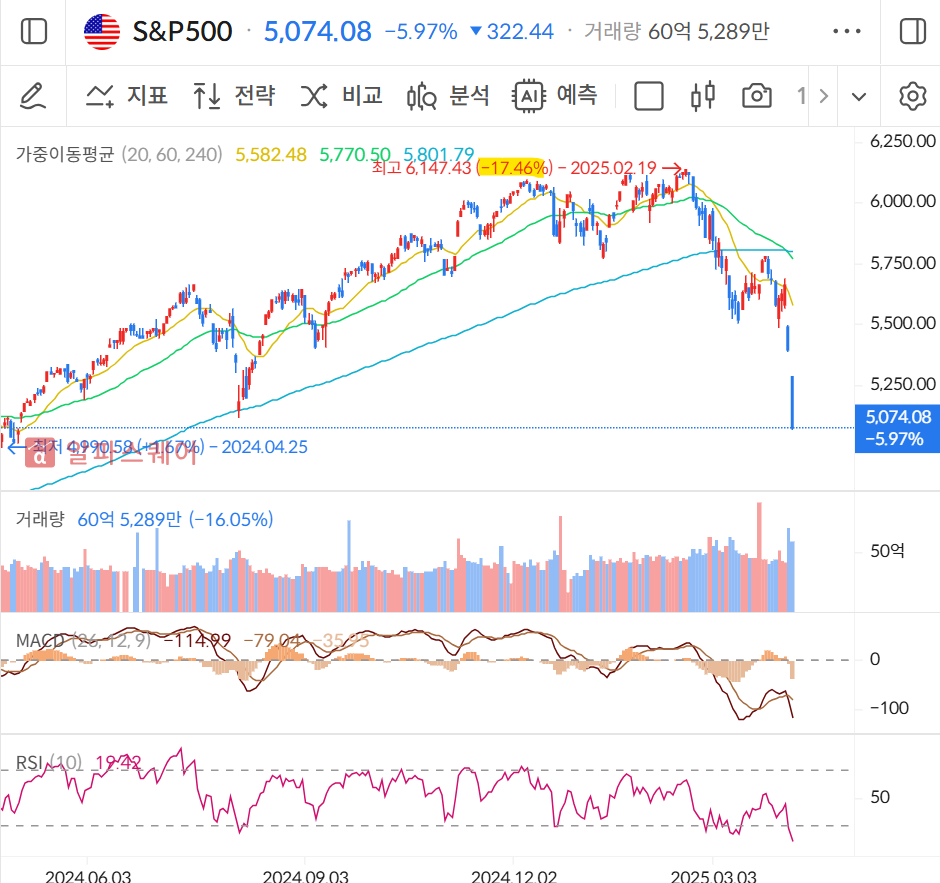Open the 분석 analysis tool
940x883 pixels.
pos(448,96)
